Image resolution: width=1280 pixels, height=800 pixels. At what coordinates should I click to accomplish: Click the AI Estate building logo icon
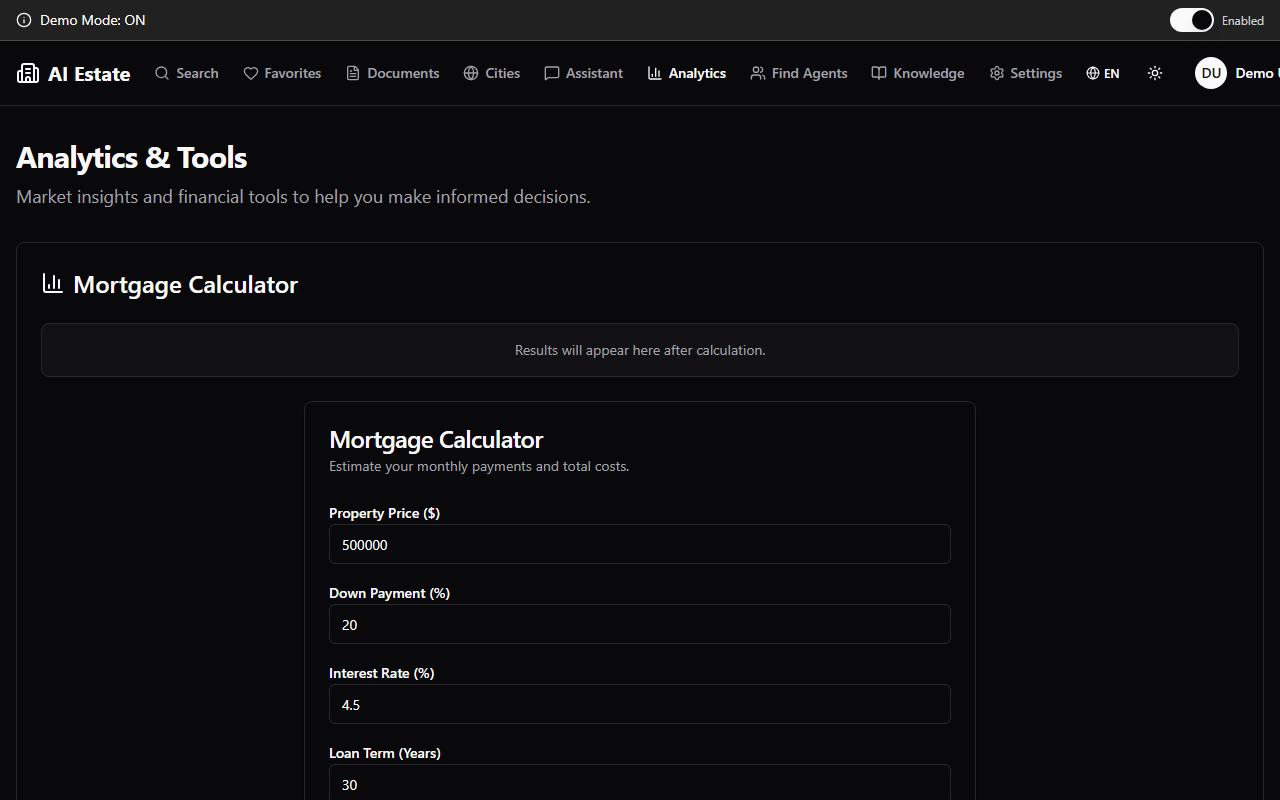pos(28,73)
